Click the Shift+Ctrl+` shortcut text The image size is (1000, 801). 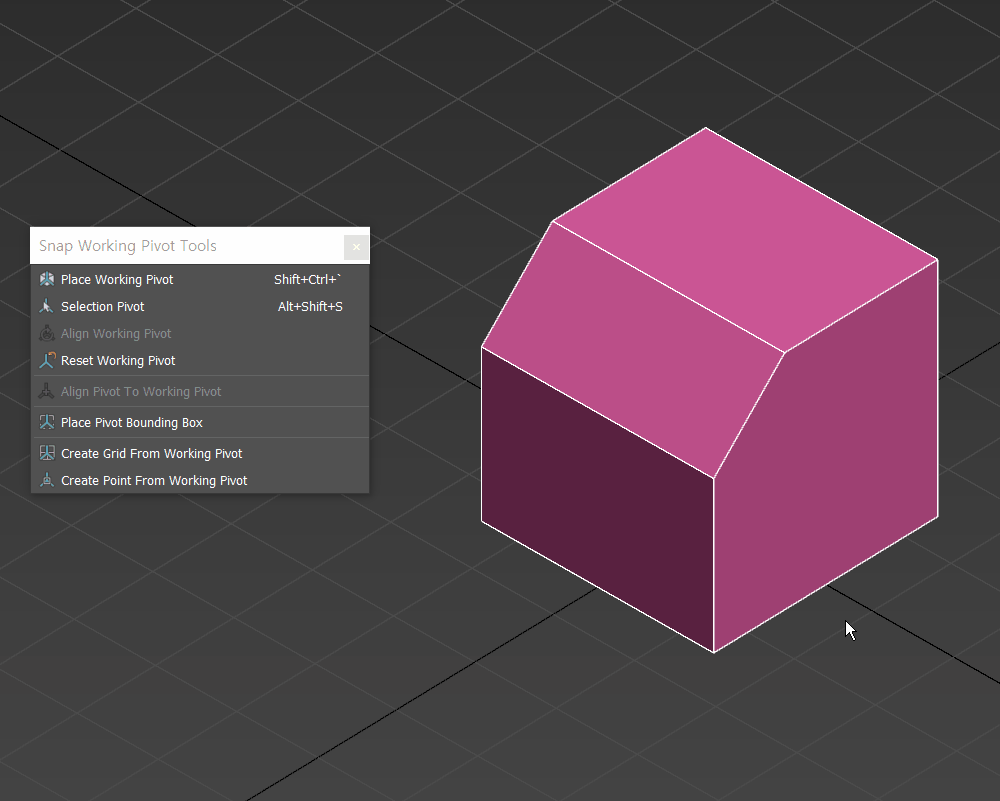(307, 279)
